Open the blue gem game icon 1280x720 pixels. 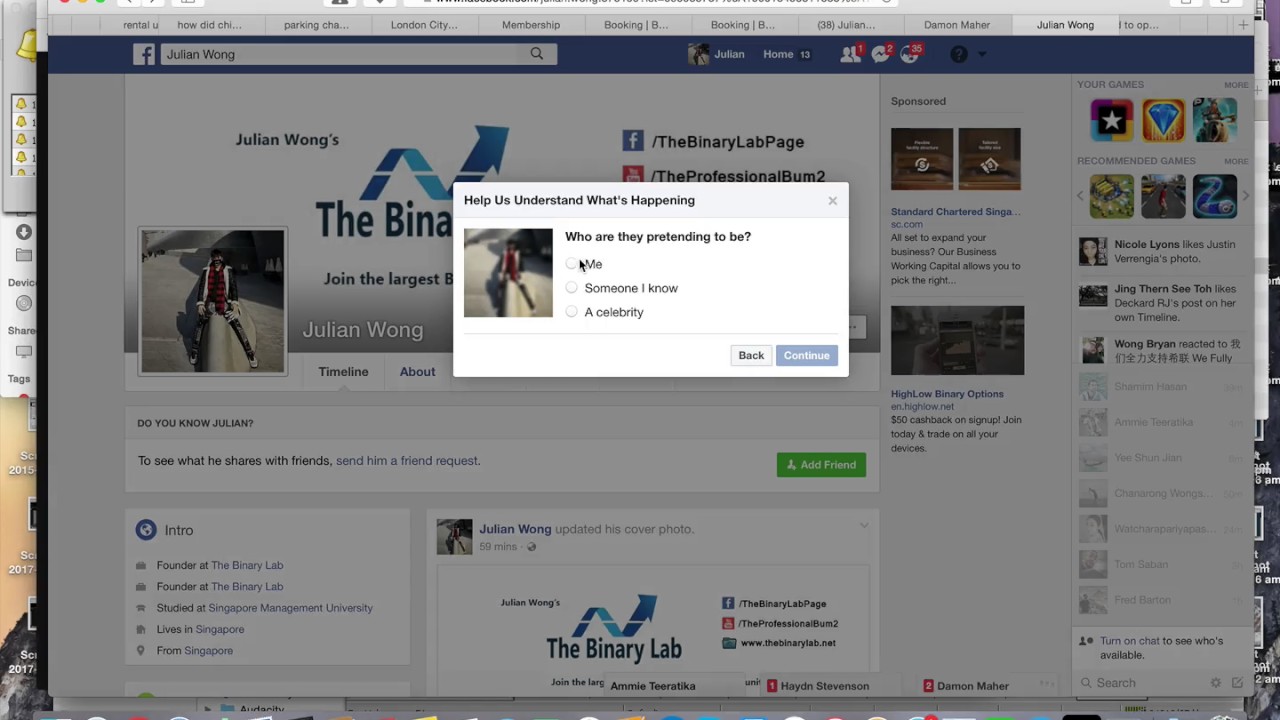(x=1163, y=121)
